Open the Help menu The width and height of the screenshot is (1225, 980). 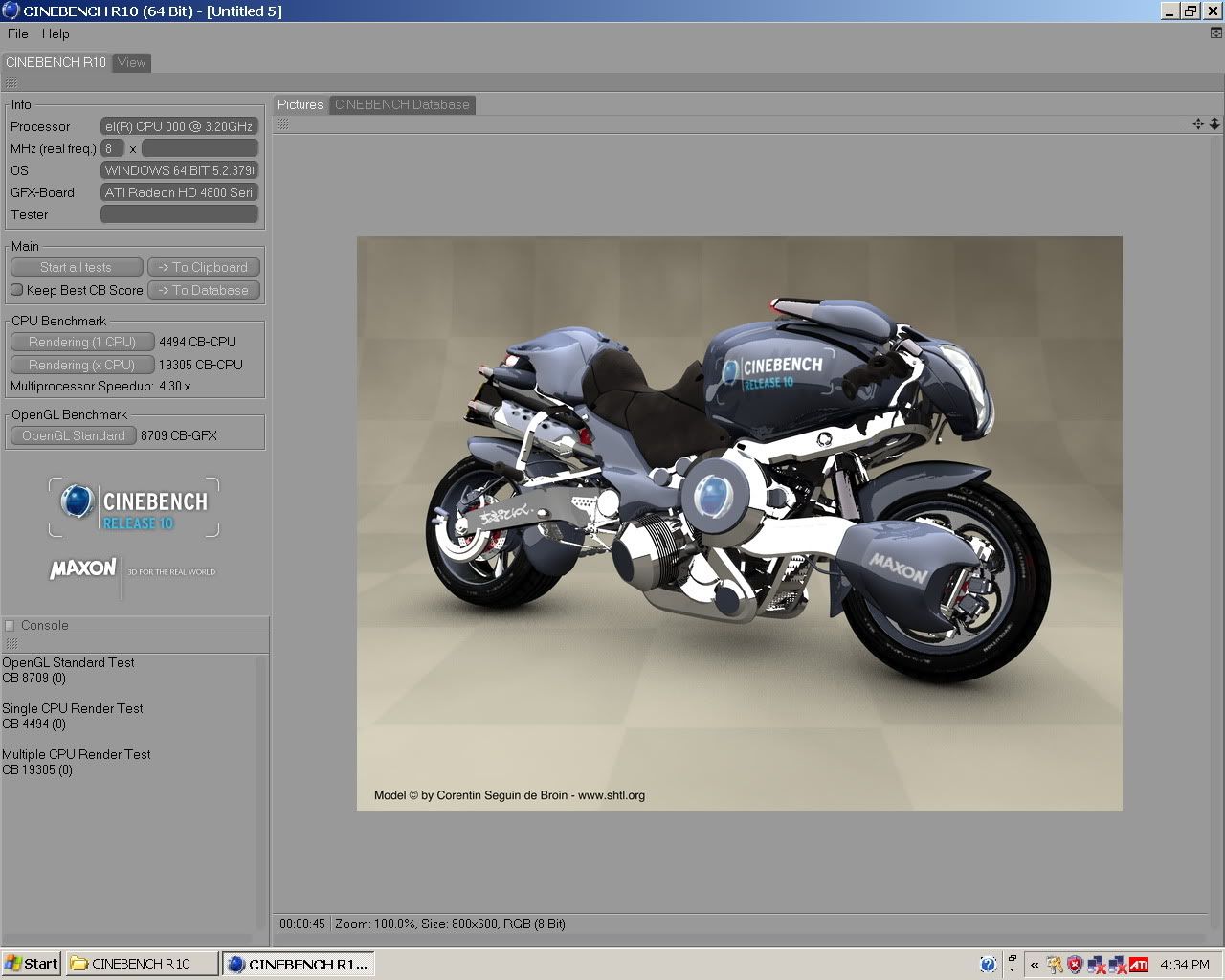coord(56,33)
